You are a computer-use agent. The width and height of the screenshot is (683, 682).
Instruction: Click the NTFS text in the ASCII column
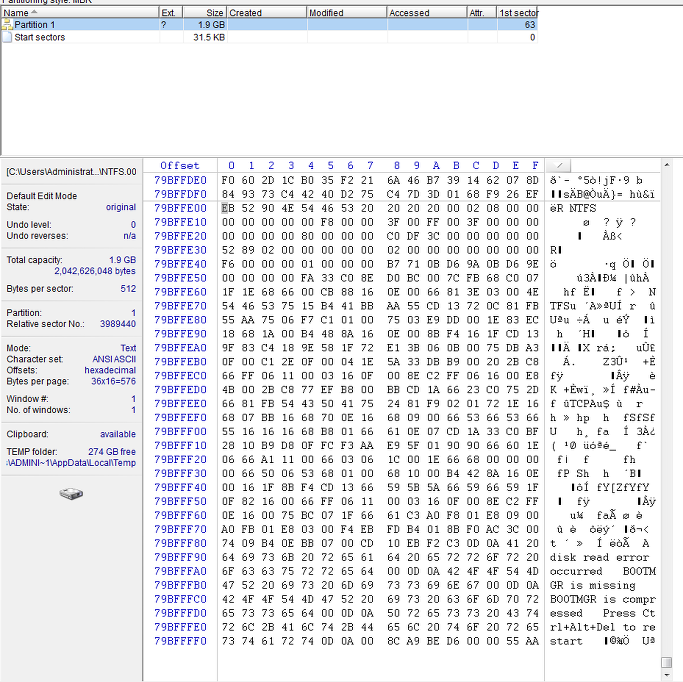pyautogui.click(x=583, y=208)
